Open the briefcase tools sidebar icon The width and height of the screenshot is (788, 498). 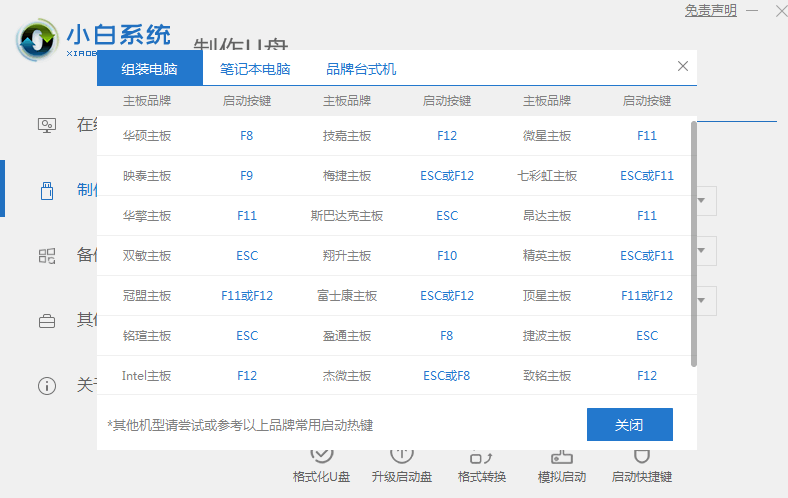(x=47, y=321)
